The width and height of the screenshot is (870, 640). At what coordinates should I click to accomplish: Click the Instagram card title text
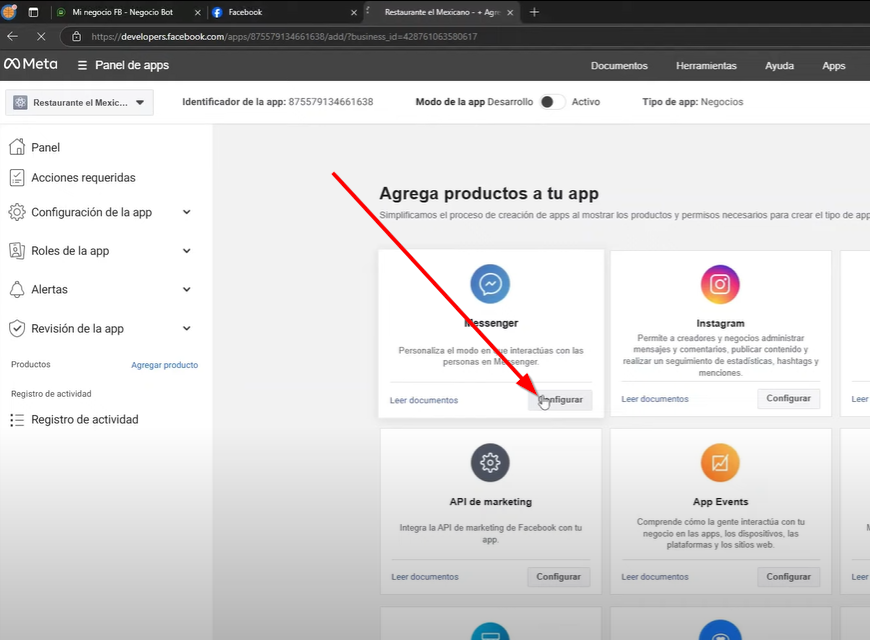720,324
